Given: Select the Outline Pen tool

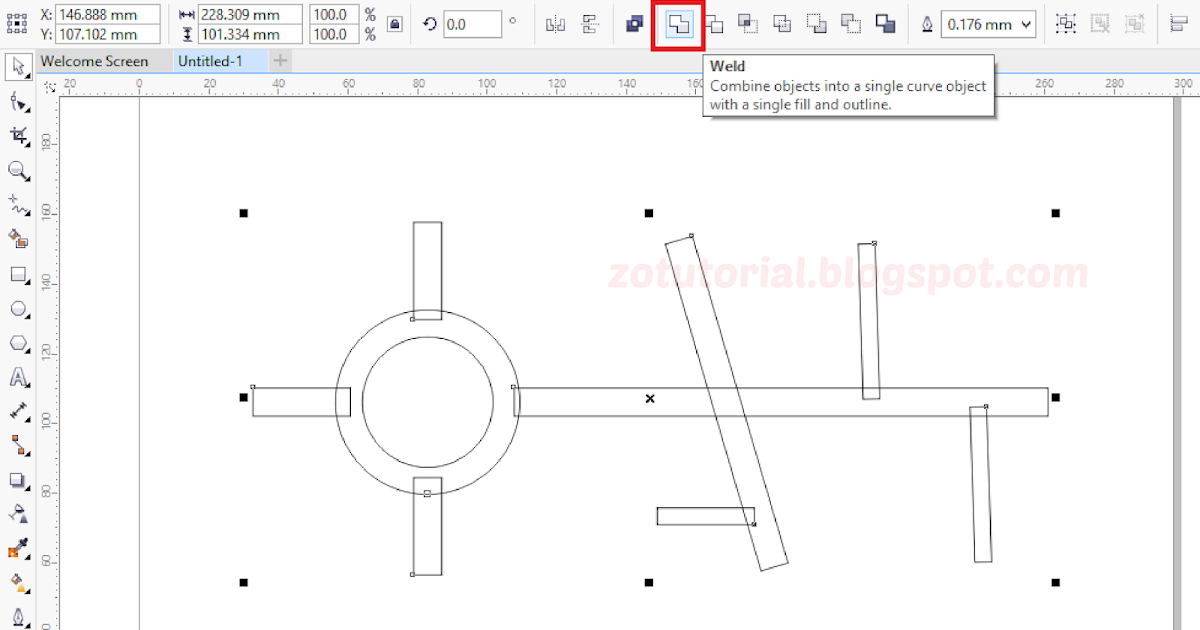Looking at the screenshot, I should pyautogui.click(x=18, y=616).
